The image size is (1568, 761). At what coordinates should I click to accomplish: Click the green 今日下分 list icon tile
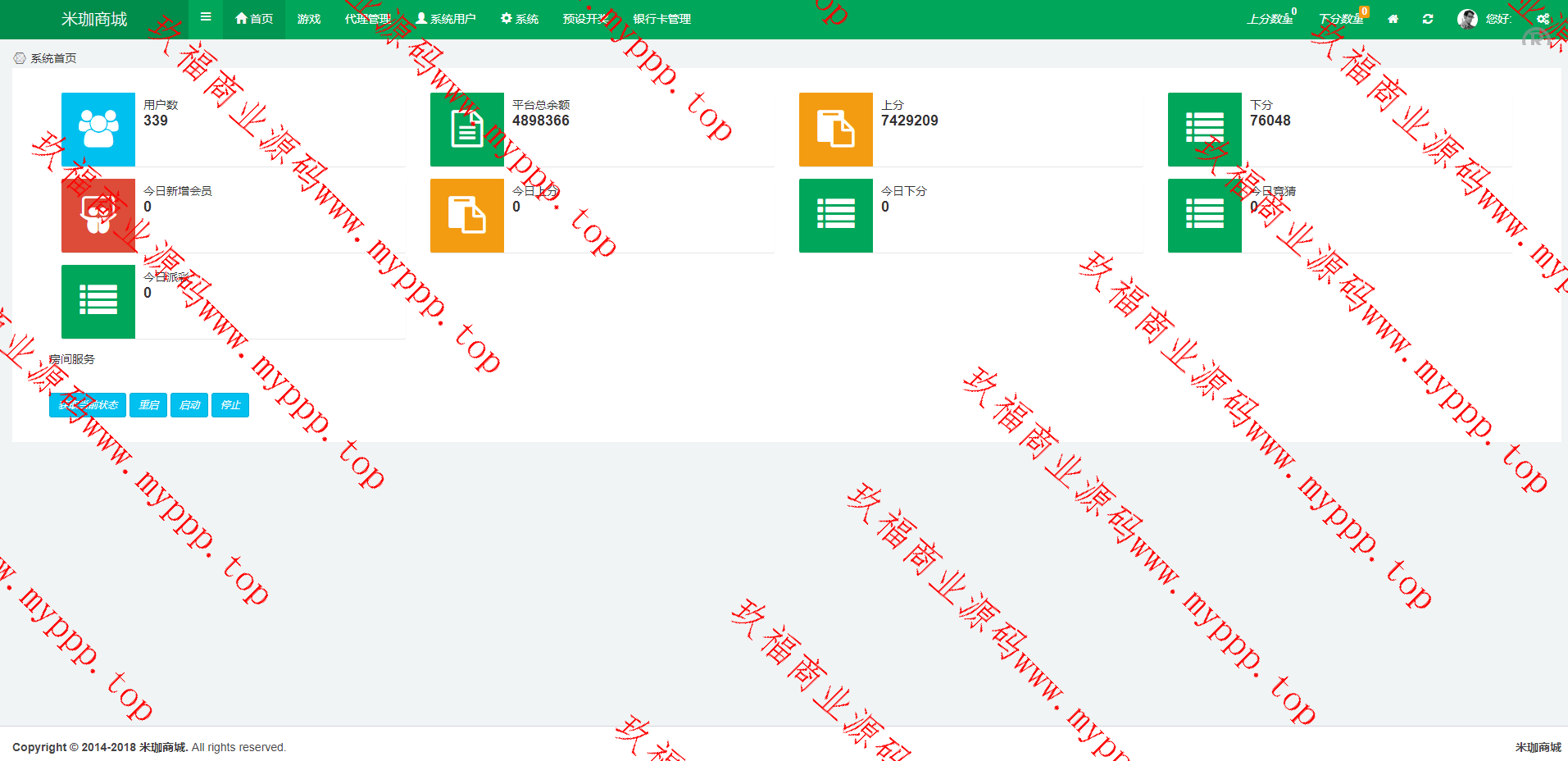[x=836, y=216]
